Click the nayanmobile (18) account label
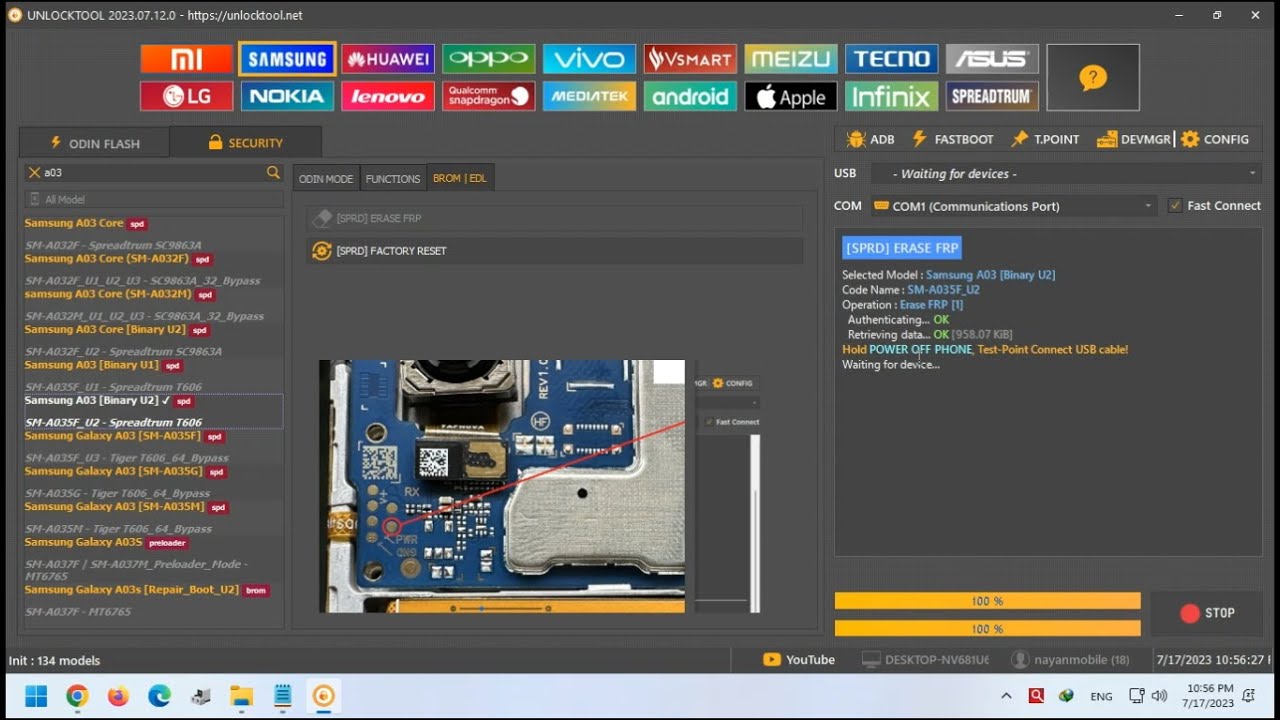Screen dimensions: 1280x720 (x=1070, y=660)
